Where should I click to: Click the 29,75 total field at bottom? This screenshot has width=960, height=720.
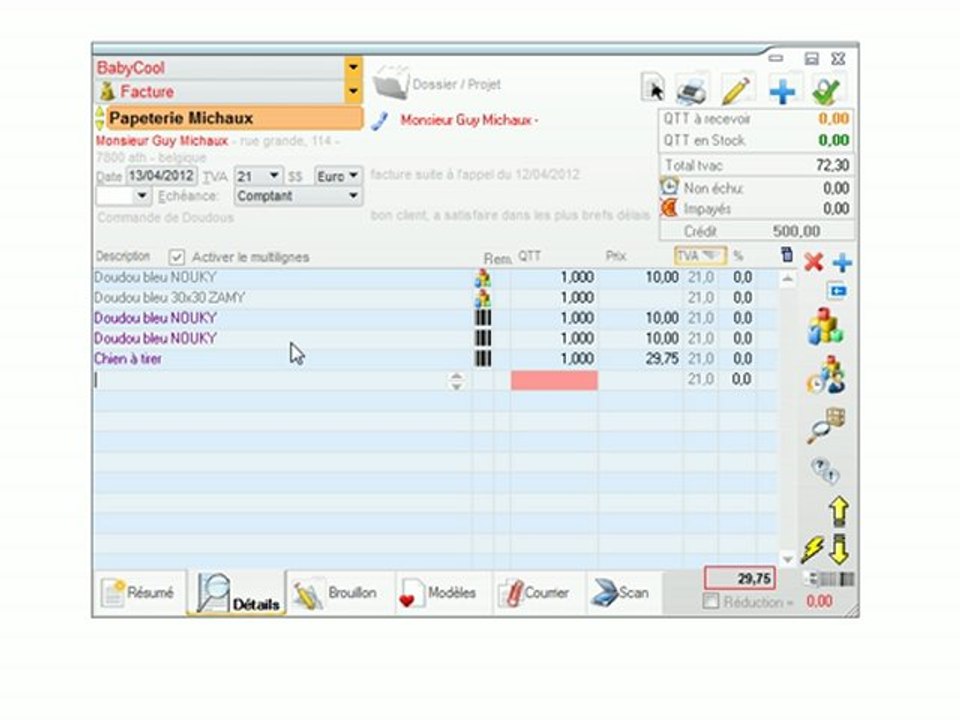pos(740,578)
